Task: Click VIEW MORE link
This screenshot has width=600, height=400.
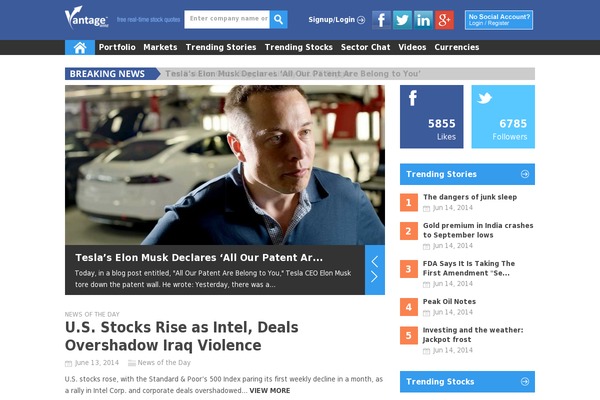Action: [x=270, y=390]
